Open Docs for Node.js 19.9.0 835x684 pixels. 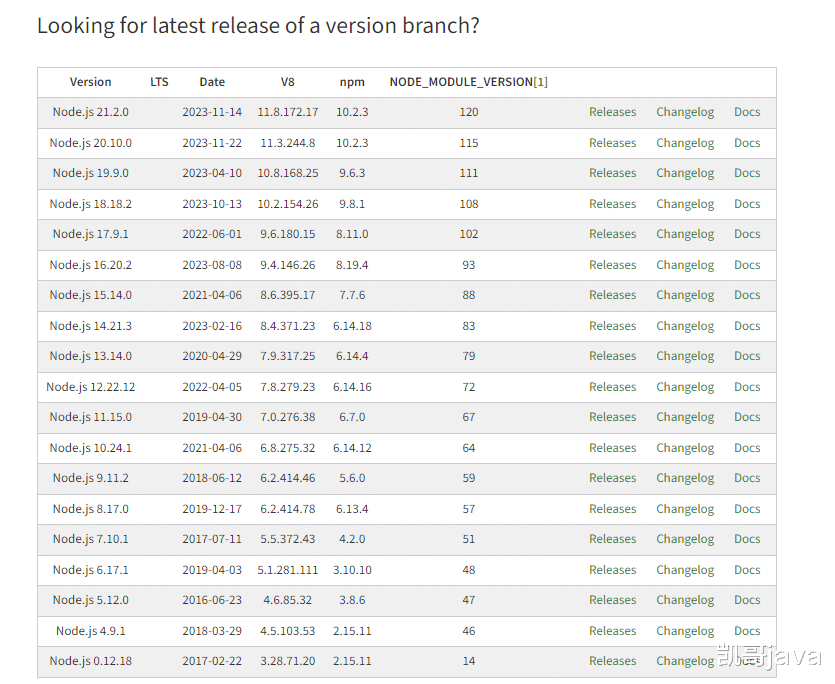[747, 173]
